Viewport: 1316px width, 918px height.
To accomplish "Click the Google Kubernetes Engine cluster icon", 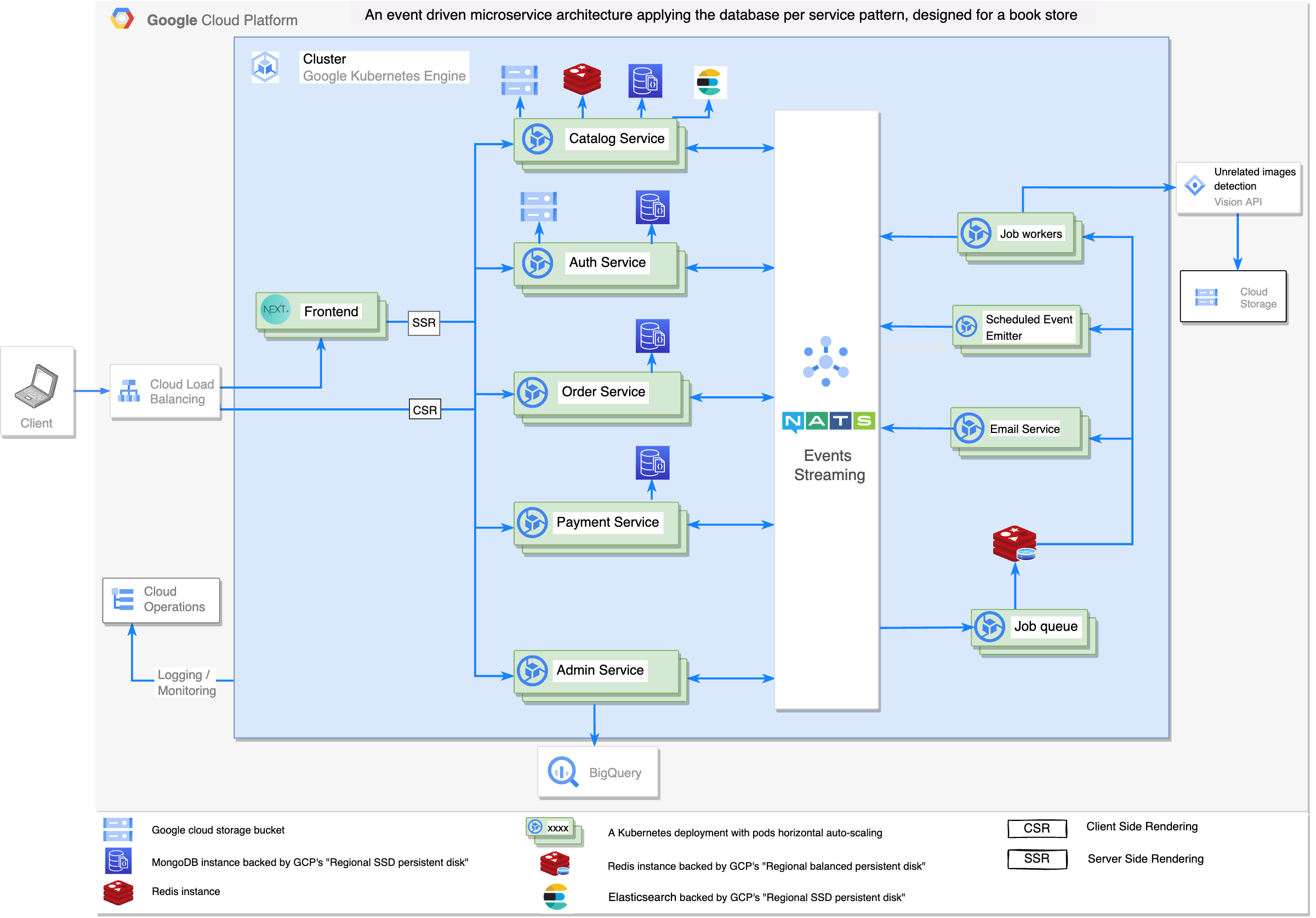I will 265,67.
